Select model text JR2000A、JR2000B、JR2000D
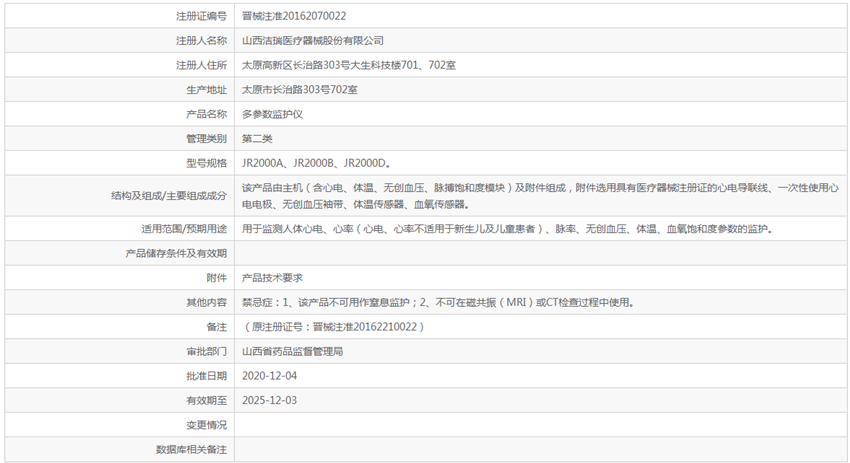The image size is (850, 463). pos(316,163)
